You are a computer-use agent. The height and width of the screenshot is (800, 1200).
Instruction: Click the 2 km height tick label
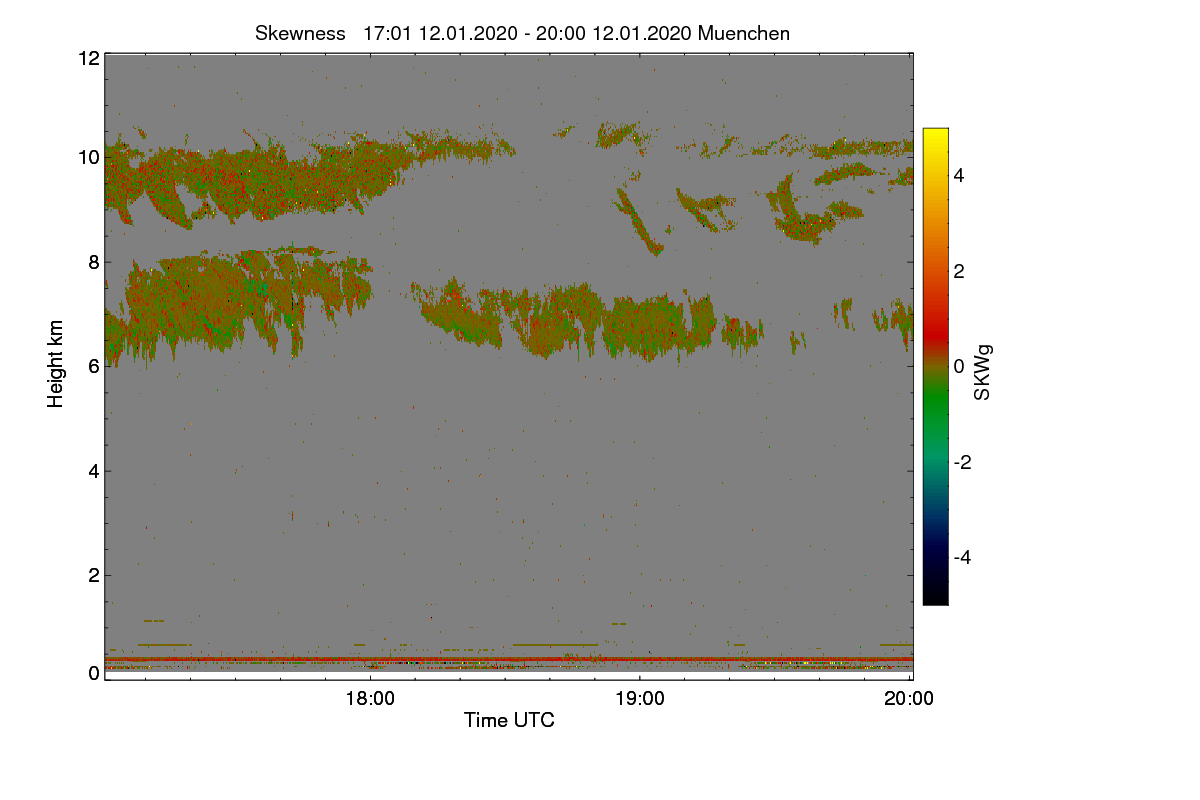point(93,575)
